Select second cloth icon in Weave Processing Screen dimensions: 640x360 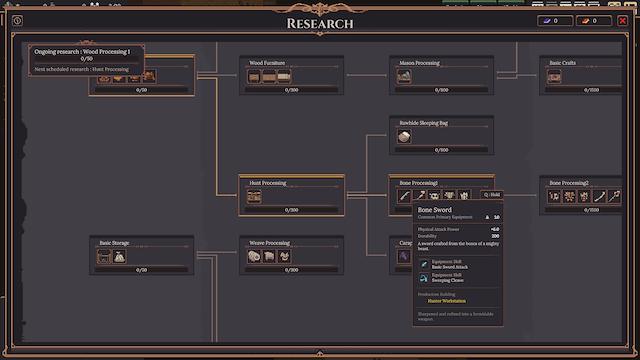(x=269, y=256)
